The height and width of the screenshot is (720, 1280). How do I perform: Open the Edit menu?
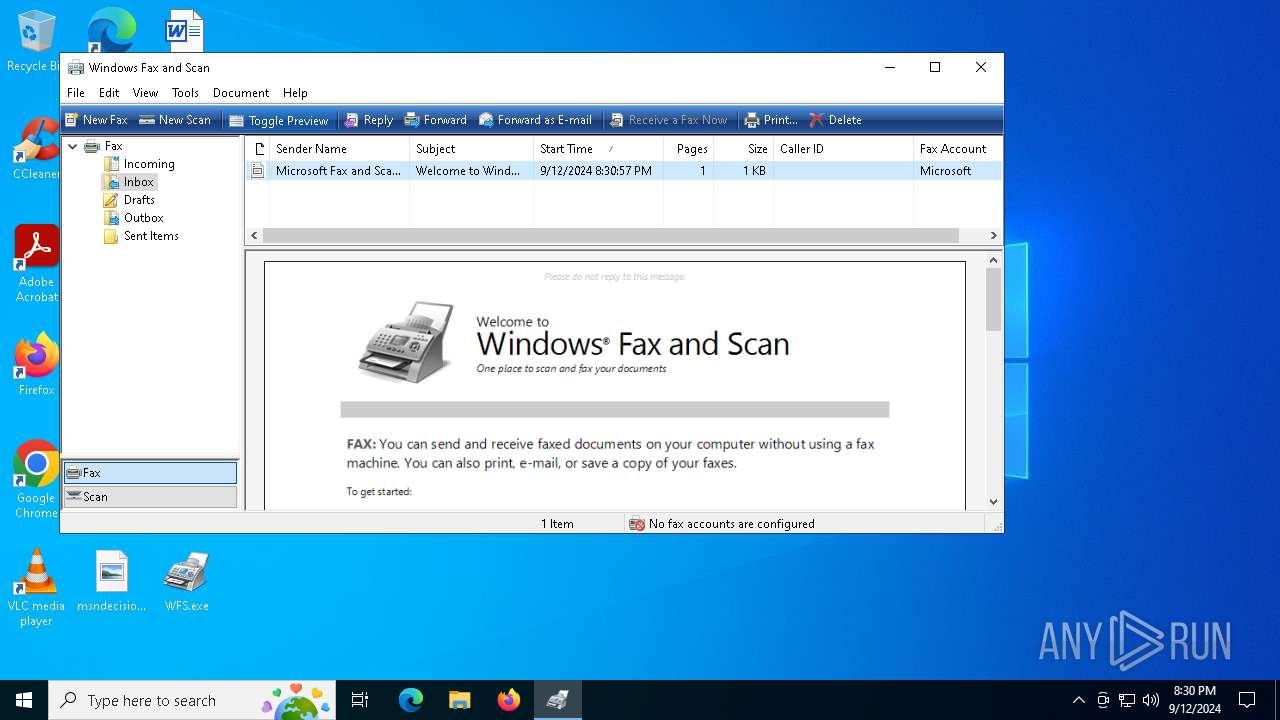click(109, 93)
